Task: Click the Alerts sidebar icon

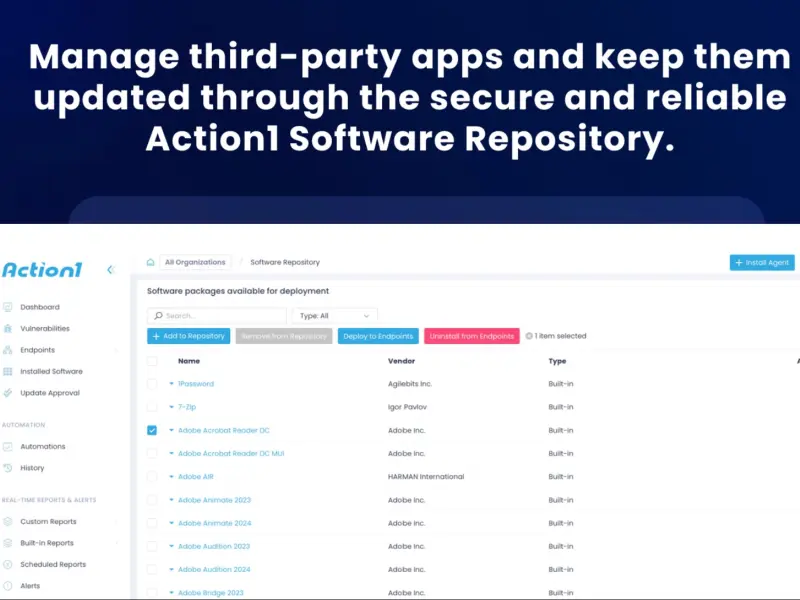Action: coord(8,586)
